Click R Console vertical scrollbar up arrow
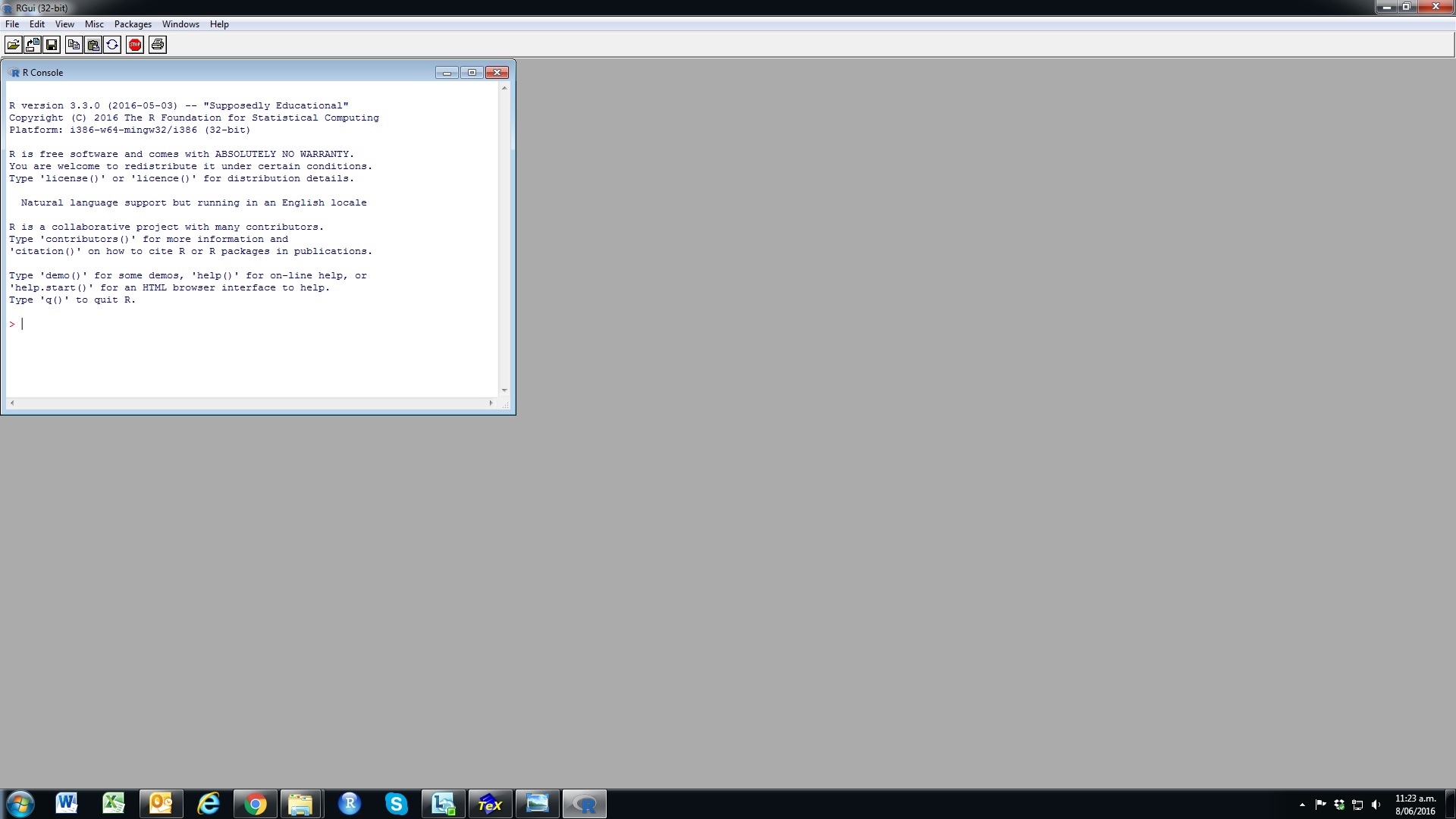 tap(504, 89)
